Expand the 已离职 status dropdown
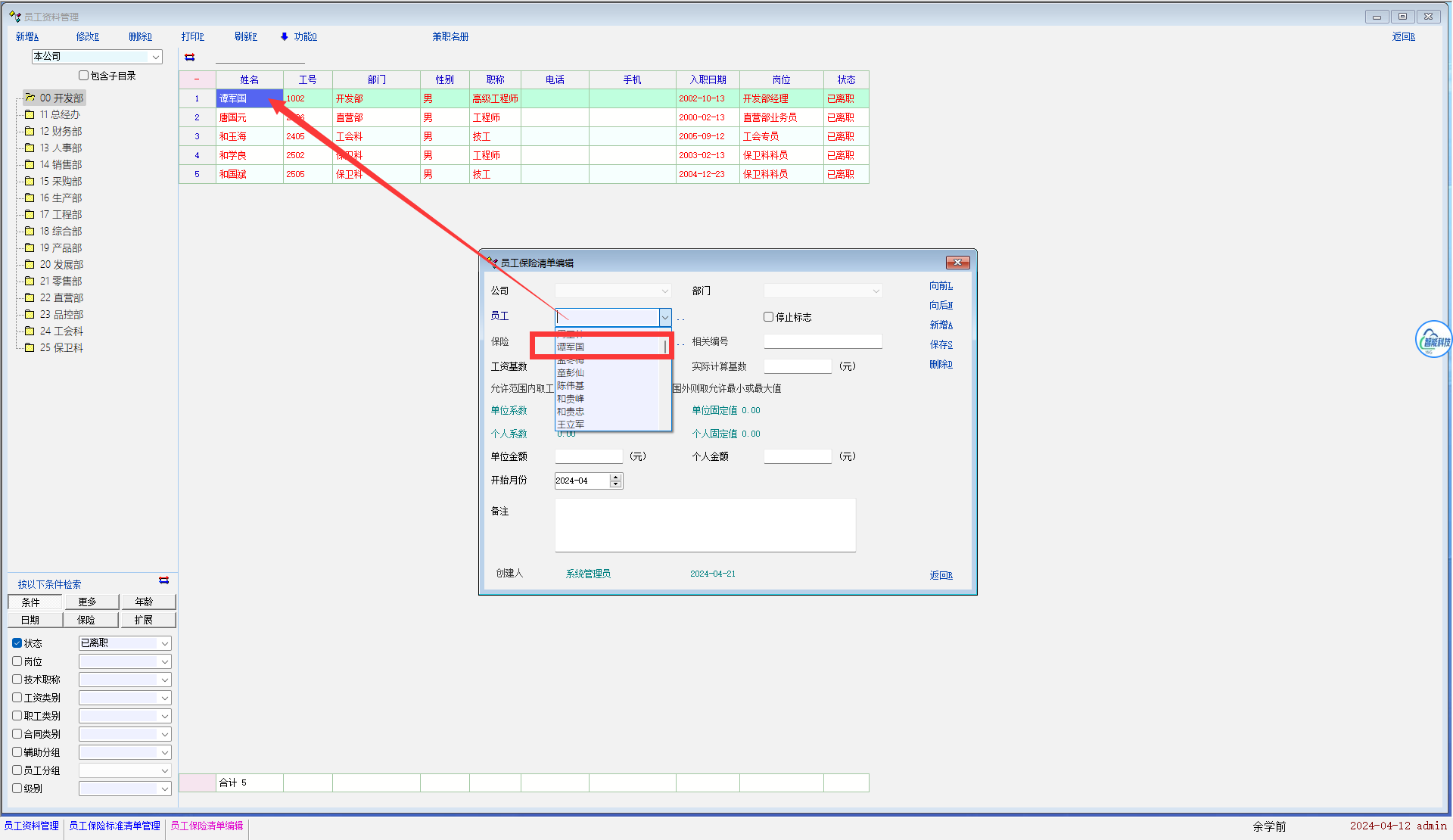The width and height of the screenshot is (1453, 840). (164, 643)
